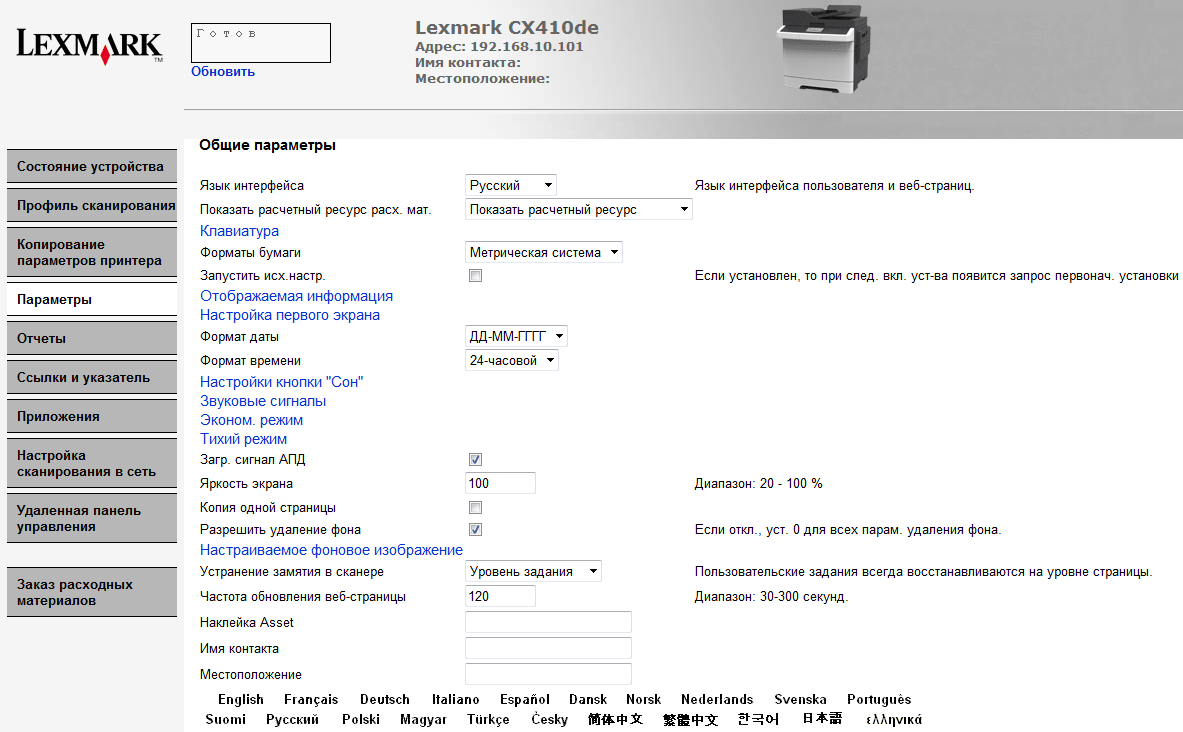
Task: Switch language to Deutsch
Action: 385,700
